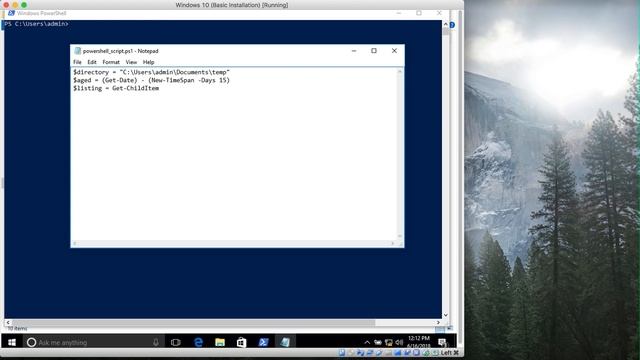This screenshot has width=640, height=360.
Task: Open the Action Center notifications icon
Action: coord(442,342)
